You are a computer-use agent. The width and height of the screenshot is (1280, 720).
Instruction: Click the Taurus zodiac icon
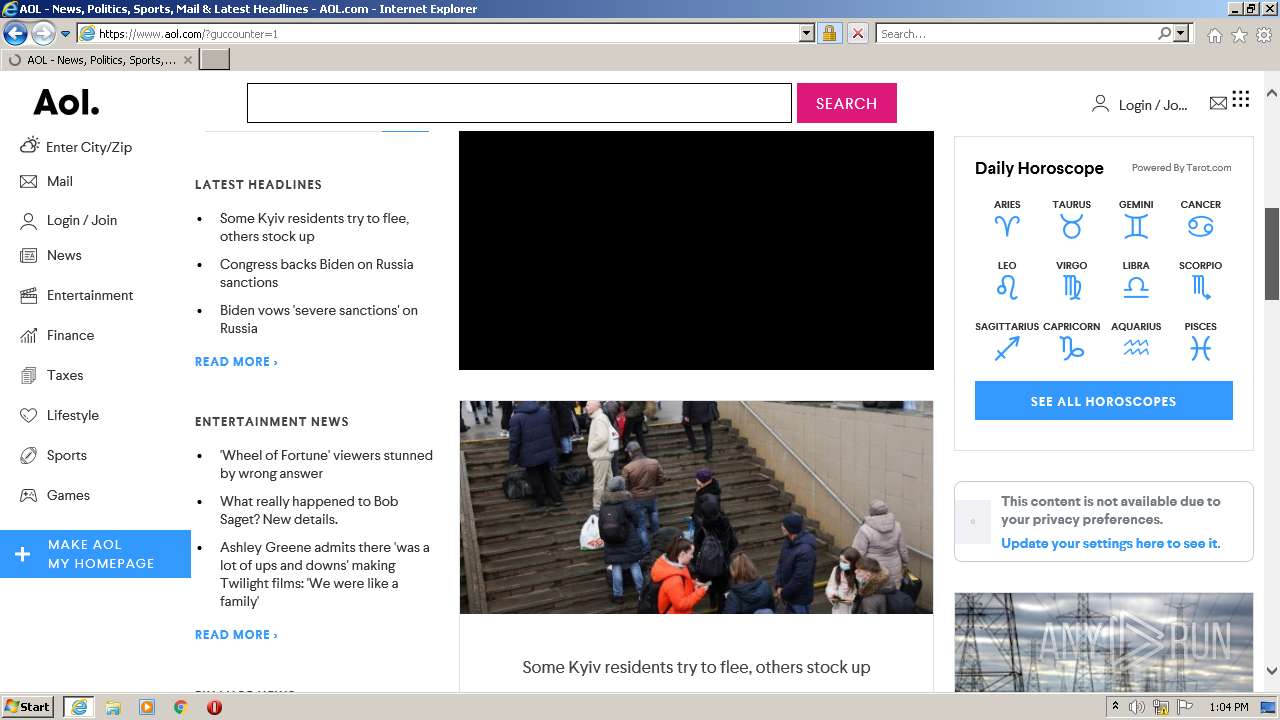click(x=1071, y=227)
